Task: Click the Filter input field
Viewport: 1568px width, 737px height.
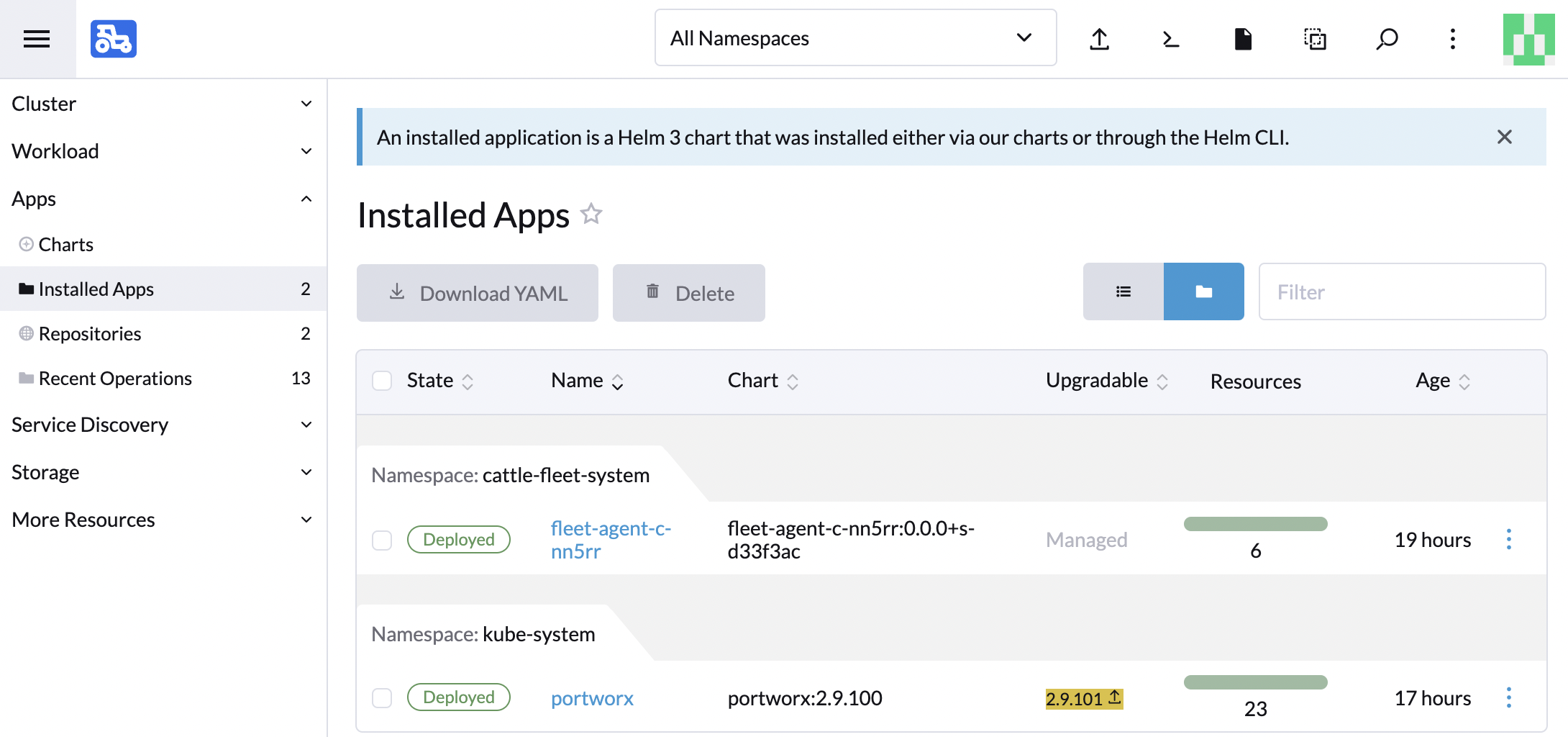Action: (x=1402, y=291)
